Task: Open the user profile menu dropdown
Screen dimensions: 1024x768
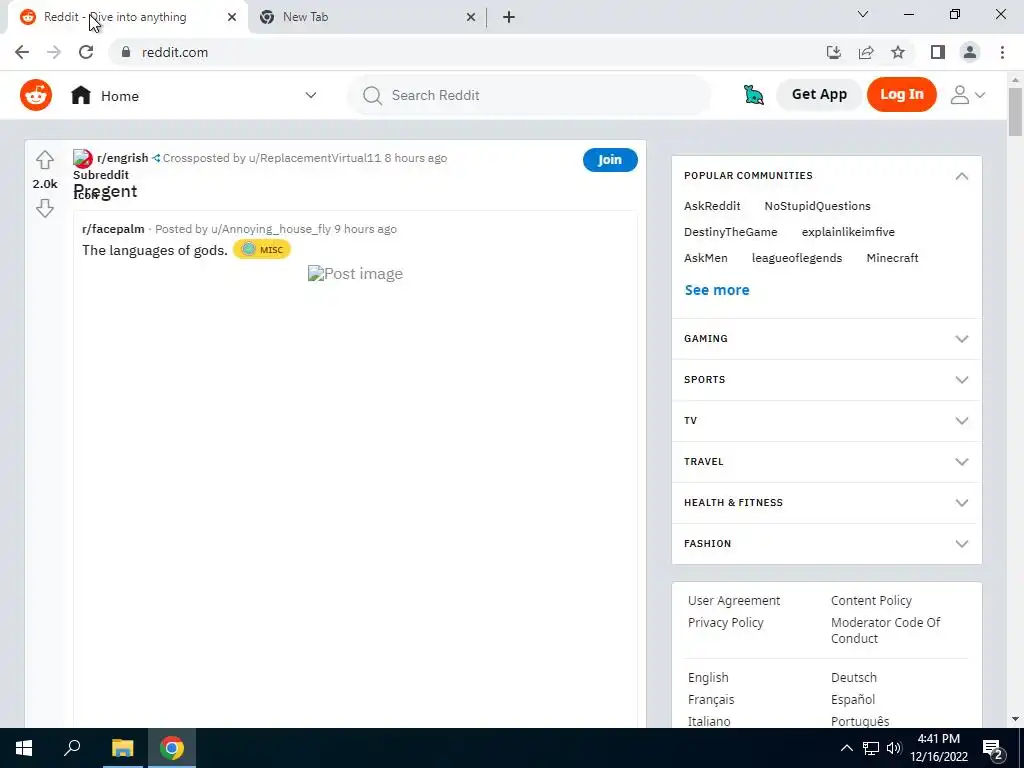Action: pyautogui.click(x=967, y=95)
